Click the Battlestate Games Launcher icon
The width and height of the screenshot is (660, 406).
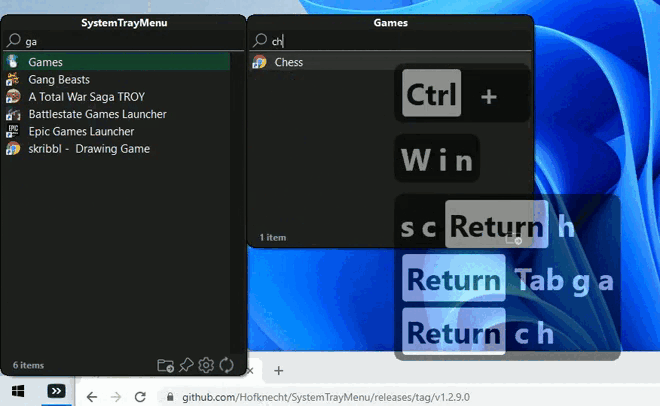[13, 114]
